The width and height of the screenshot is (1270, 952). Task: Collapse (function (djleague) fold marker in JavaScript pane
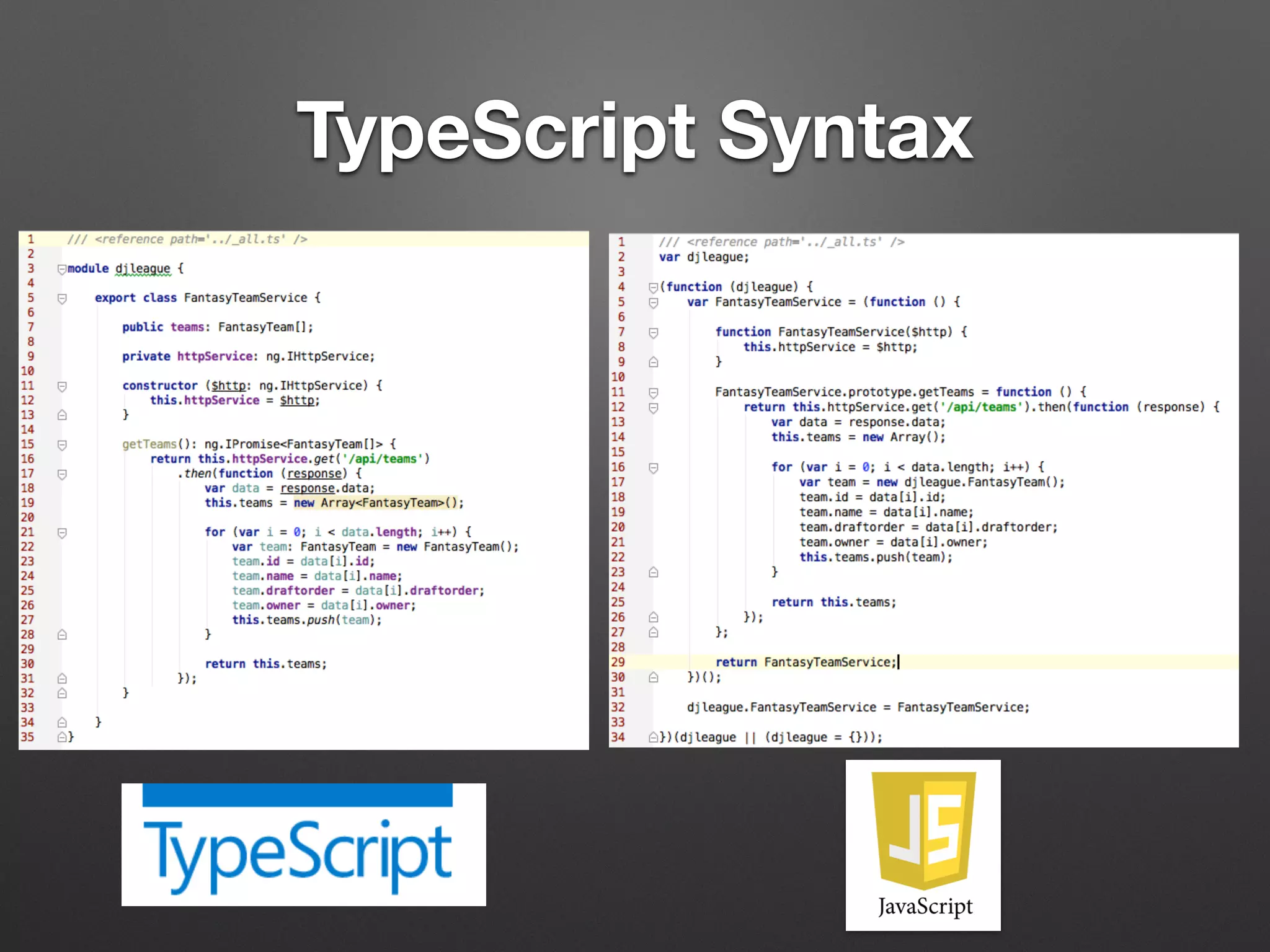(653, 288)
